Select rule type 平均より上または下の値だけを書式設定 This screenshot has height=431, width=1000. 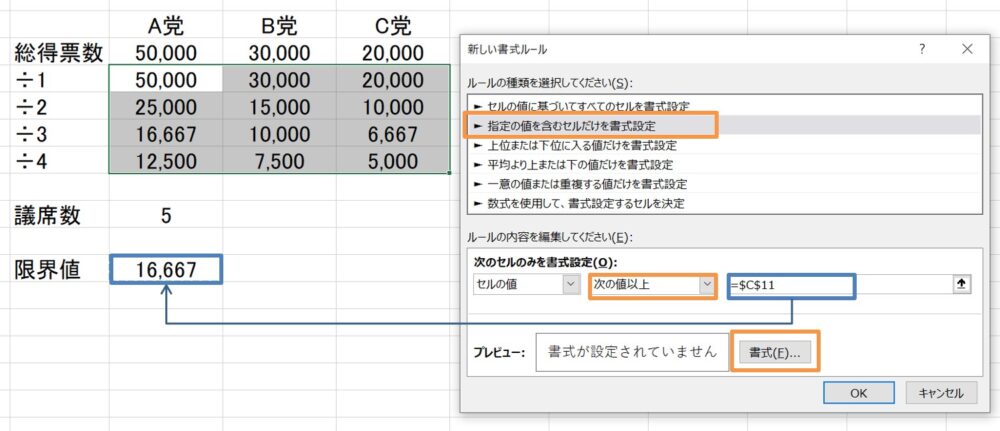click(x=724, y=164)
